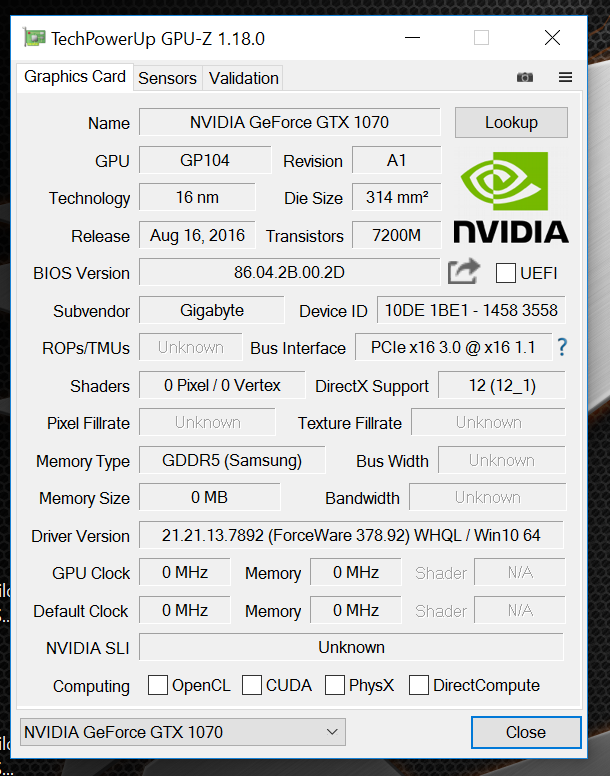Click the GPU field showing GP104
This screenshot has height=776, width=610.
tap(205, 160)
